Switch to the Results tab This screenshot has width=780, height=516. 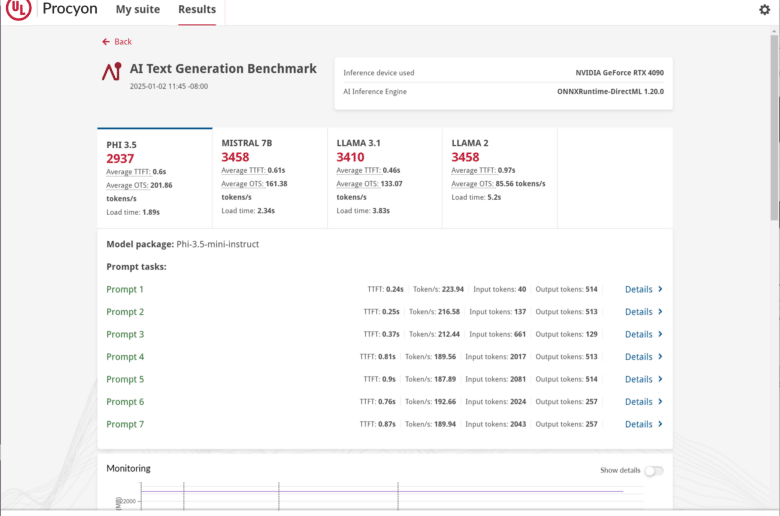[197, 9]
